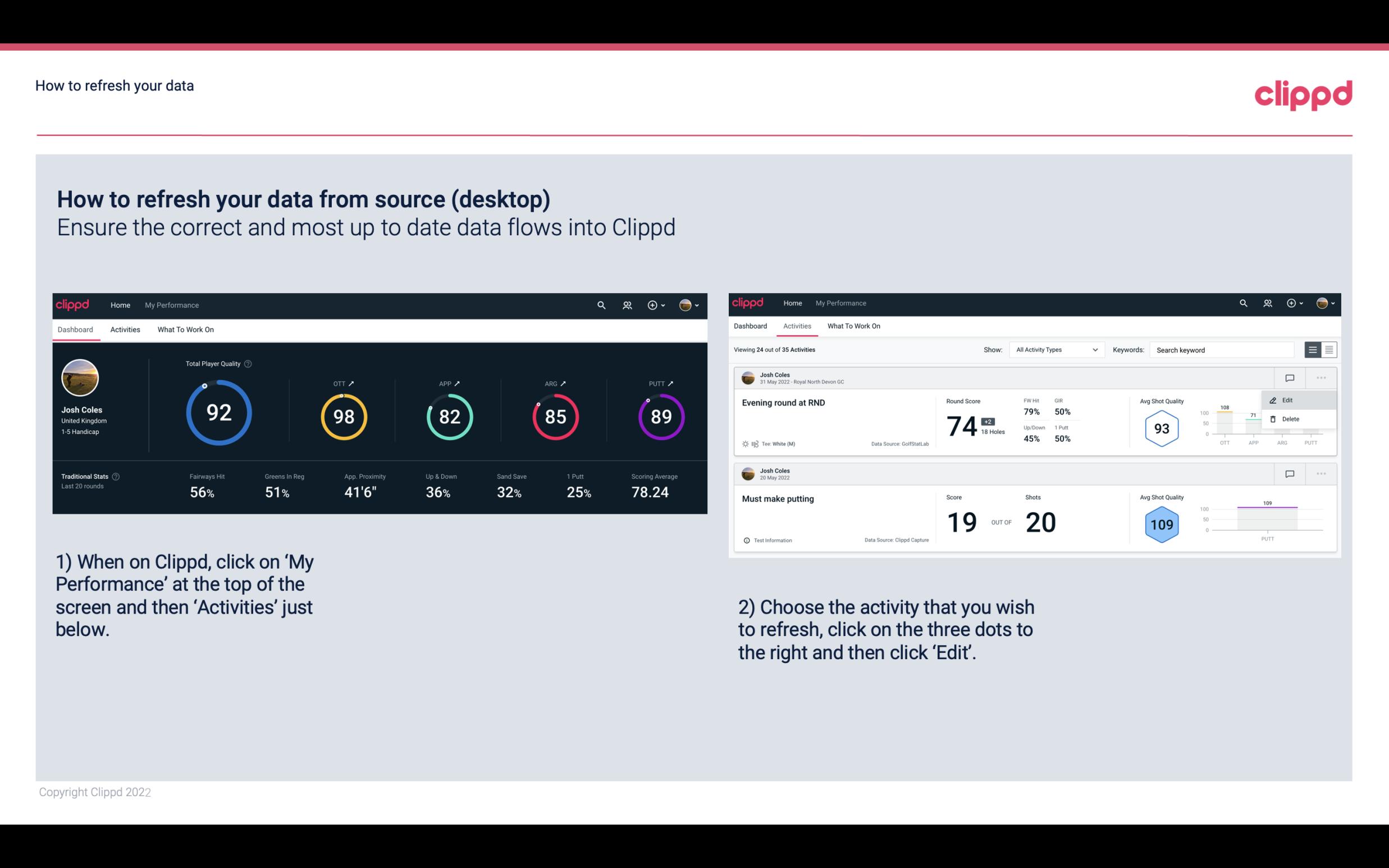The image size is (1389, 868).
Task: Click 'What To Work On' tab
Action: coord(185,329)
